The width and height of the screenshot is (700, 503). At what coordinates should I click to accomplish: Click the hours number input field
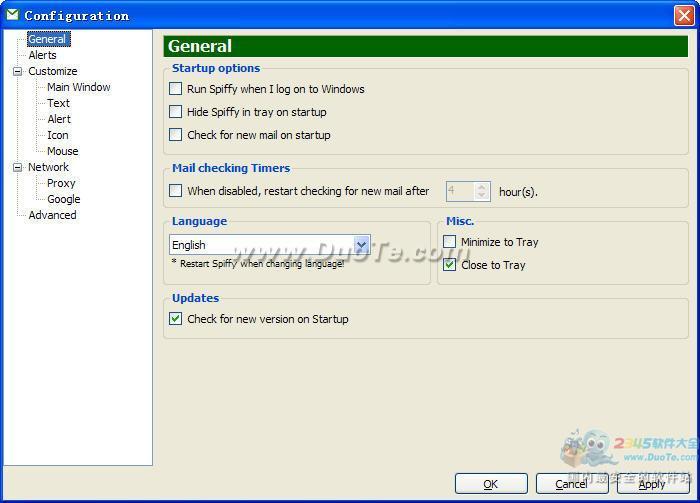(460, 191)
